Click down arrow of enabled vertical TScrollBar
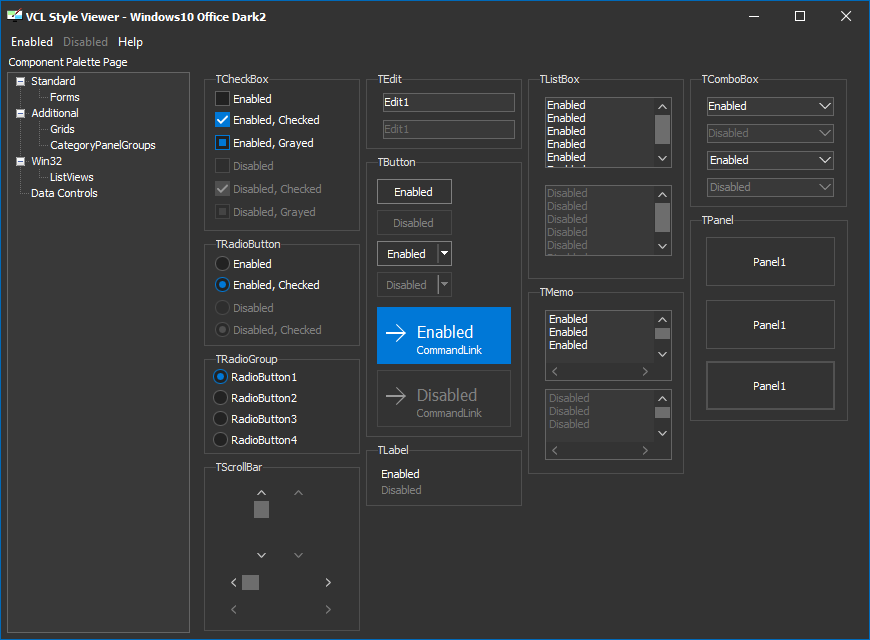 261,555
